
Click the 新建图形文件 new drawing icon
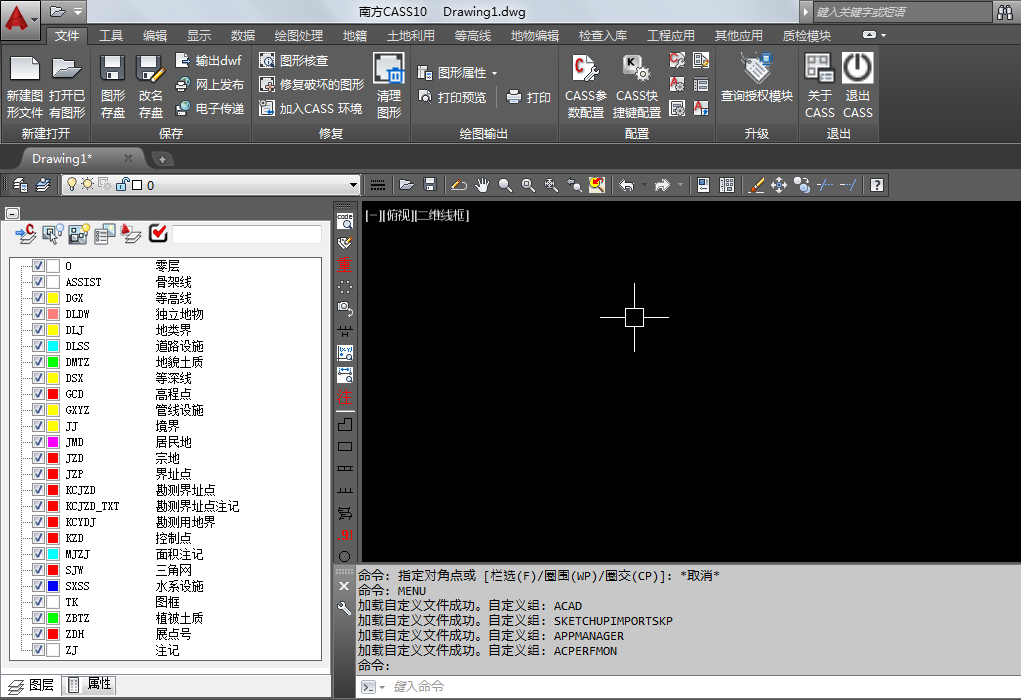click(x=24, y=70)
